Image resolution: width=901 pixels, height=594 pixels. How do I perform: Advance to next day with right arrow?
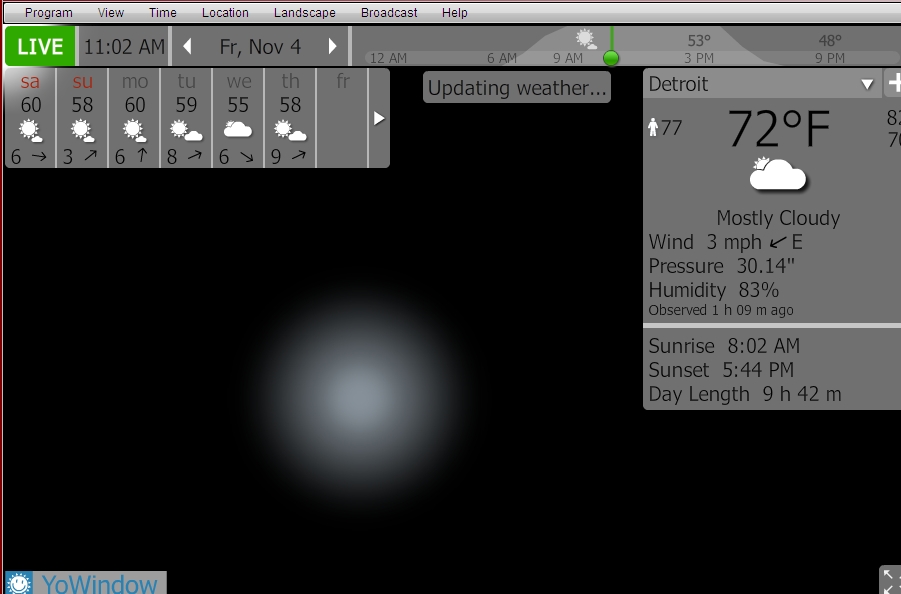333,47
